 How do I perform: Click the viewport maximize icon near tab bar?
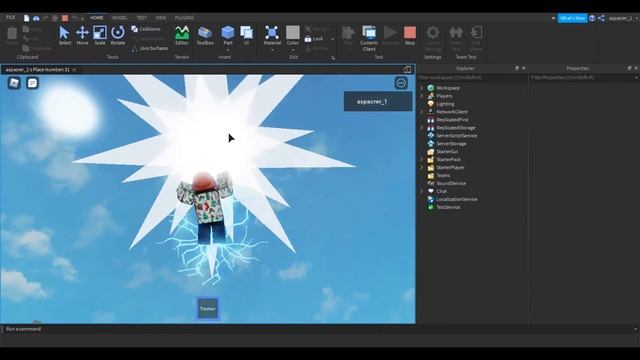tap(407, 69)
